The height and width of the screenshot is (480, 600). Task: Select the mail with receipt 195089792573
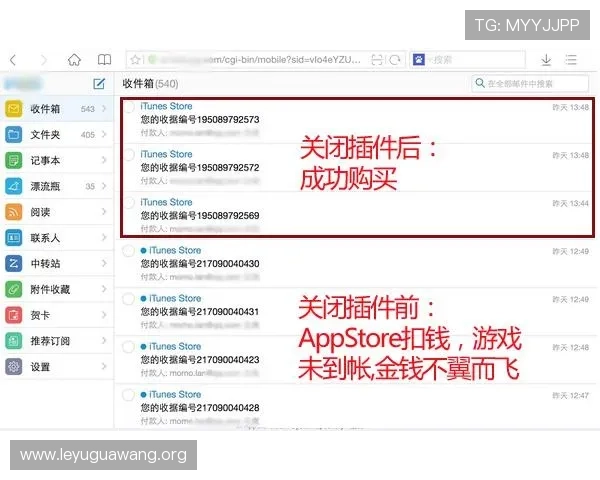tap(129, 107)
